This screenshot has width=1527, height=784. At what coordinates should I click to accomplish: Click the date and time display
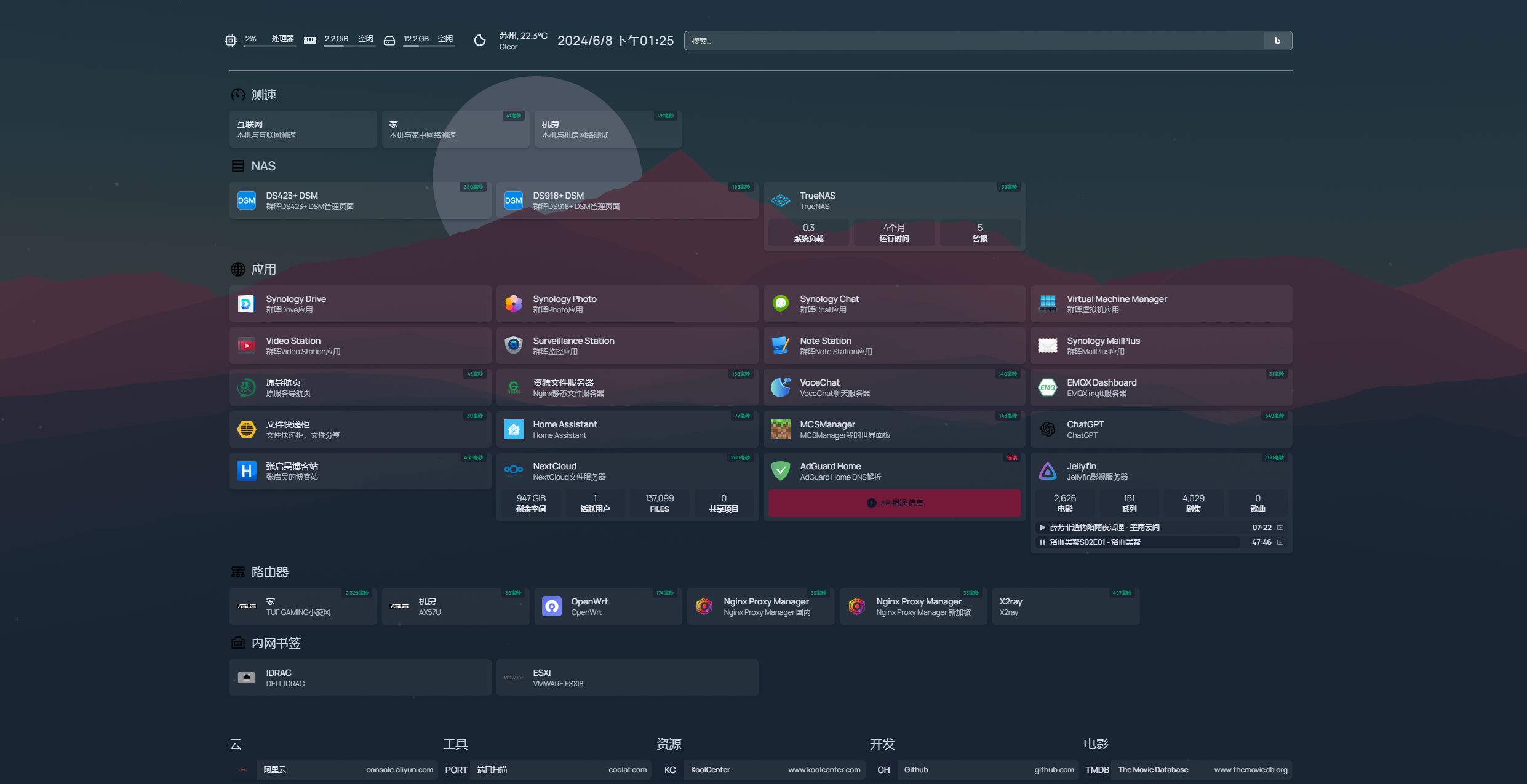[x=615, y=41]
